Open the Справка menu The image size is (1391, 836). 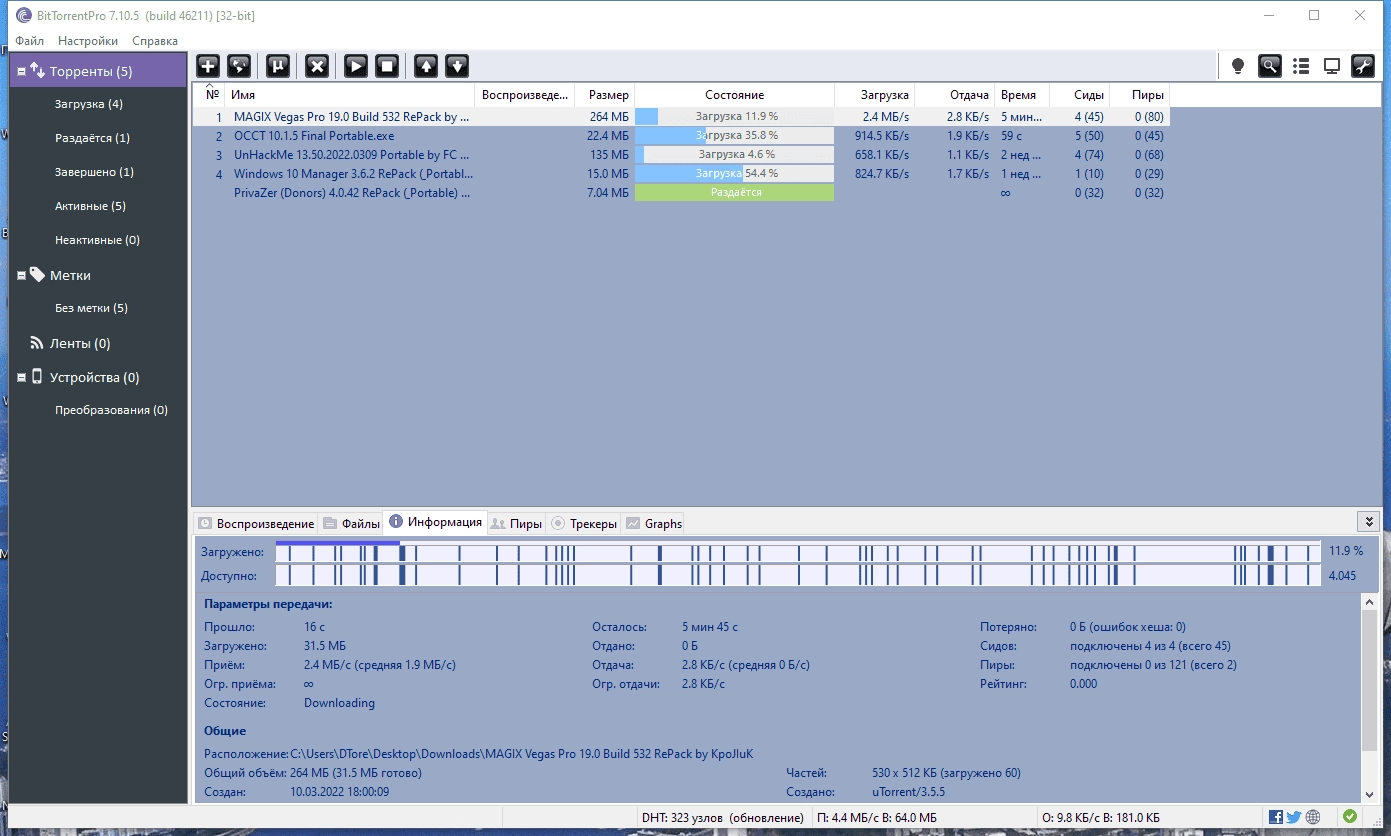155,41
